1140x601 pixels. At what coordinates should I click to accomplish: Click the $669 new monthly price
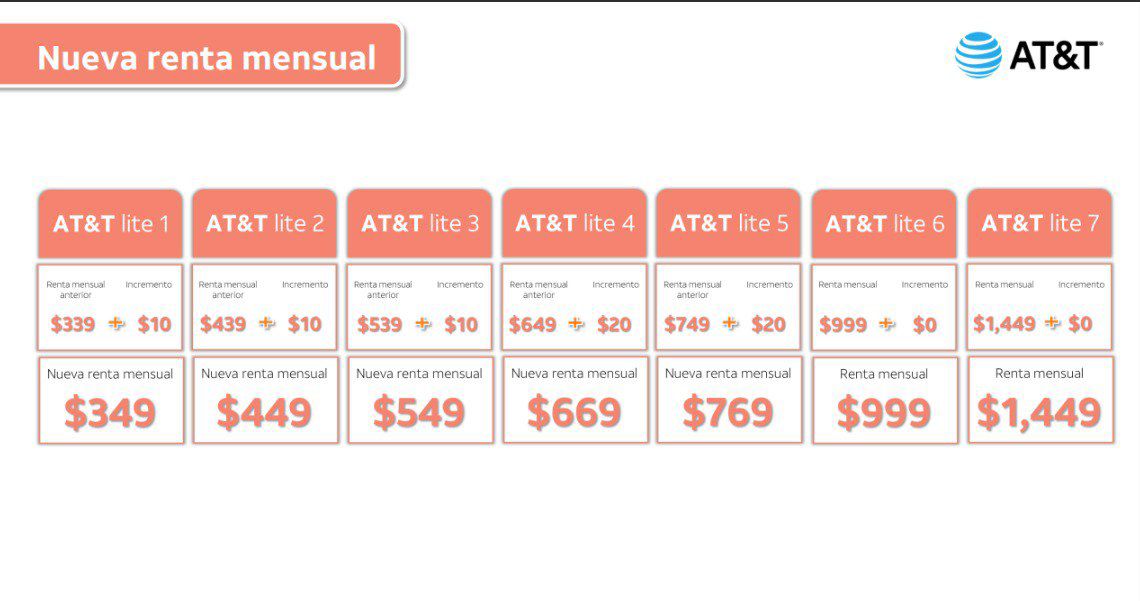pyautogui.click(x=574, y=412)
